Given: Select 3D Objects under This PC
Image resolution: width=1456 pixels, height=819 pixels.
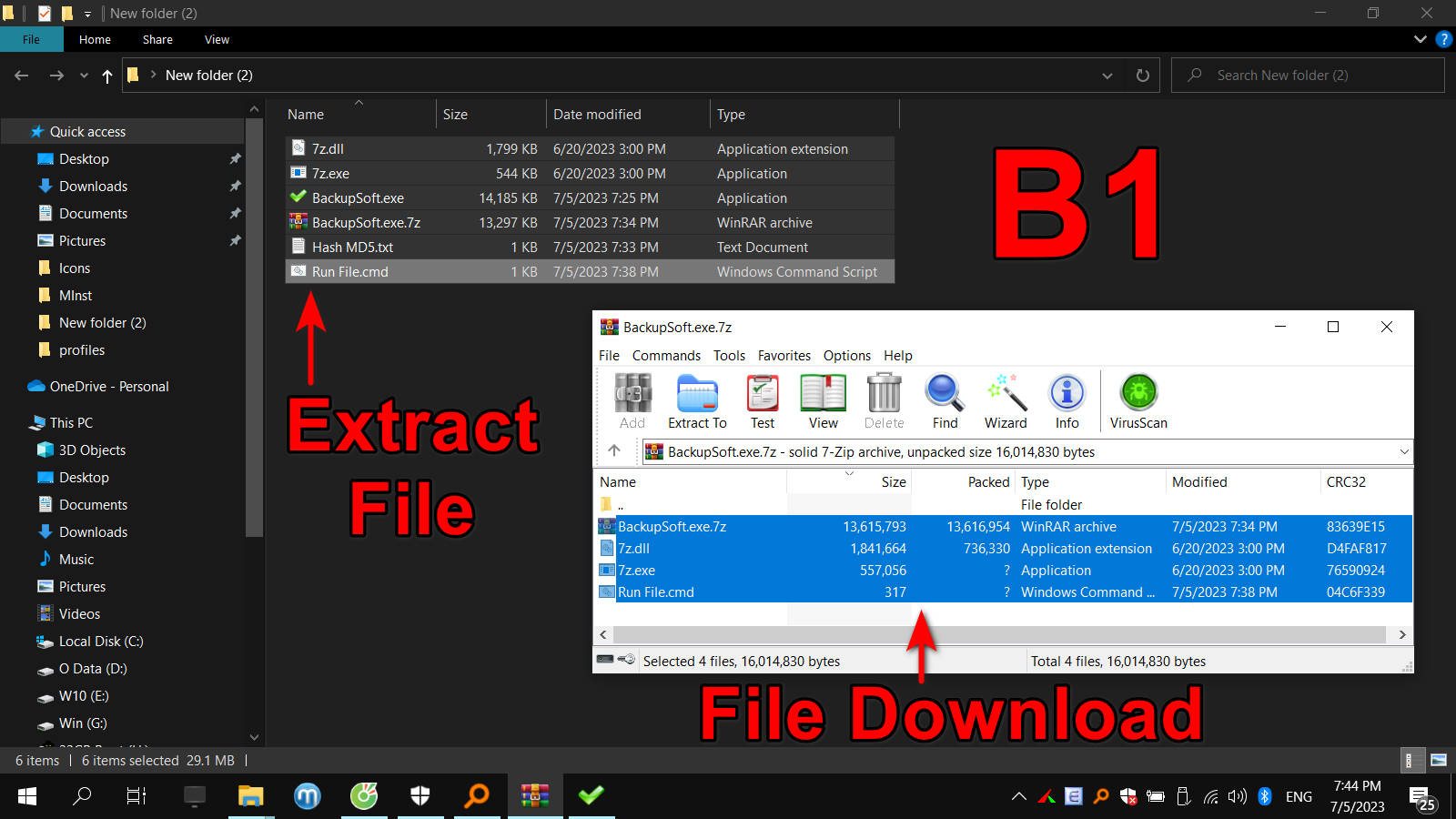Looking at the screenshot, I should pos(92,450).
